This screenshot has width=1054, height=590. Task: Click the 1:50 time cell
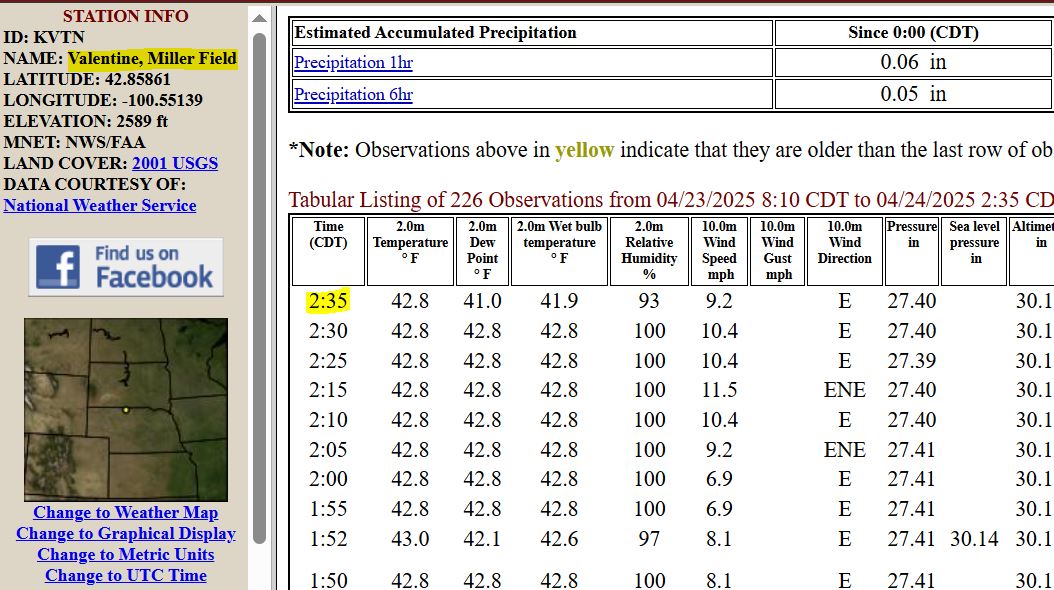tap(328, 580)
